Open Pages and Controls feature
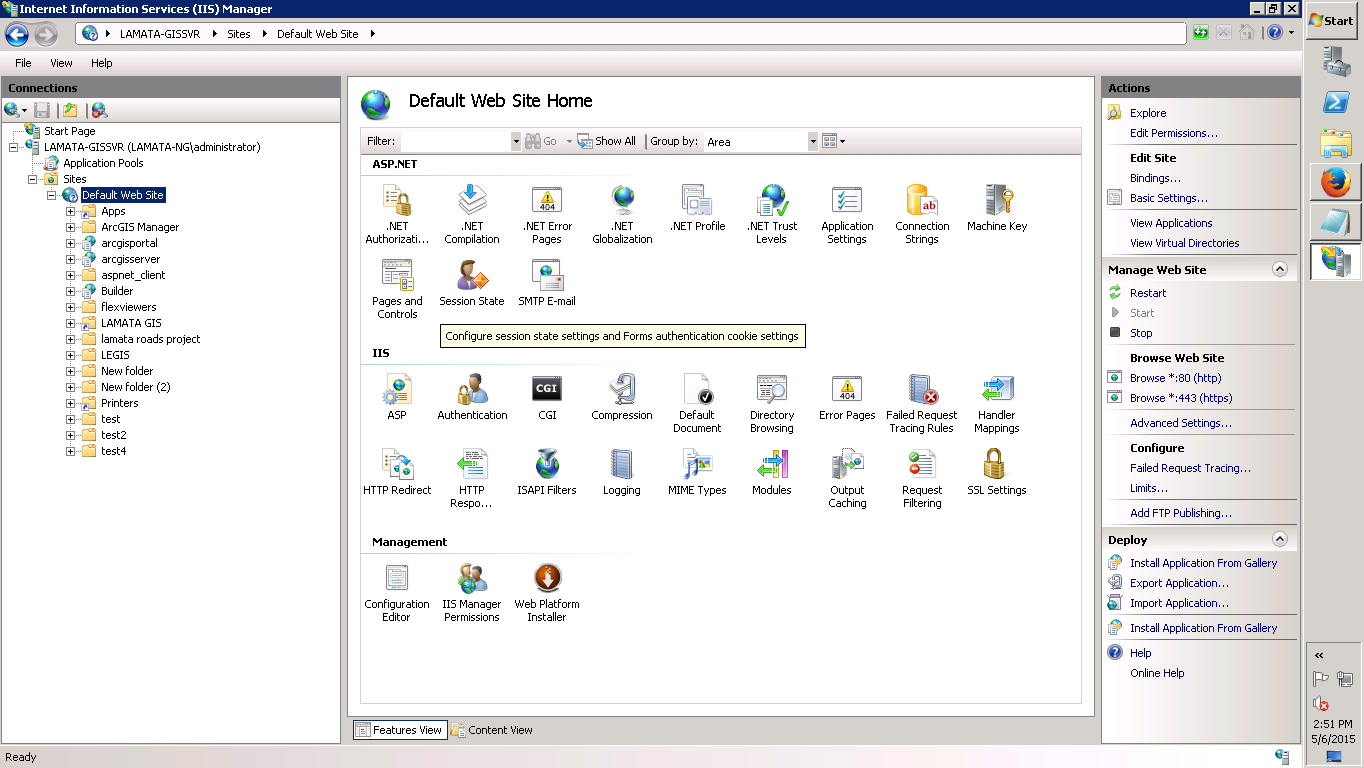 click(x=397, y=289)
